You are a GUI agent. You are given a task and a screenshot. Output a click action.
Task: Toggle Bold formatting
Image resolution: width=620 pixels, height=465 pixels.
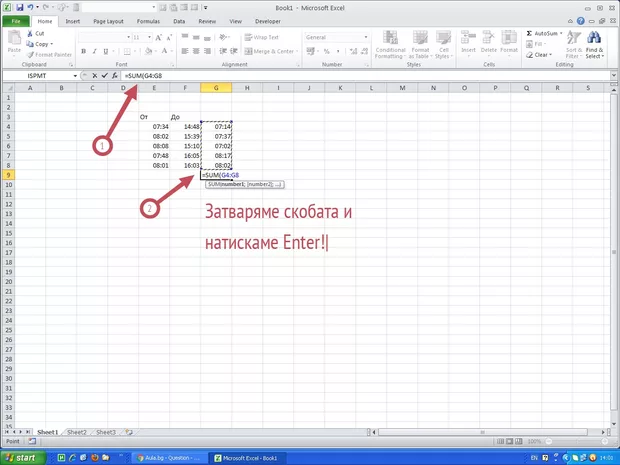(83, 51)
